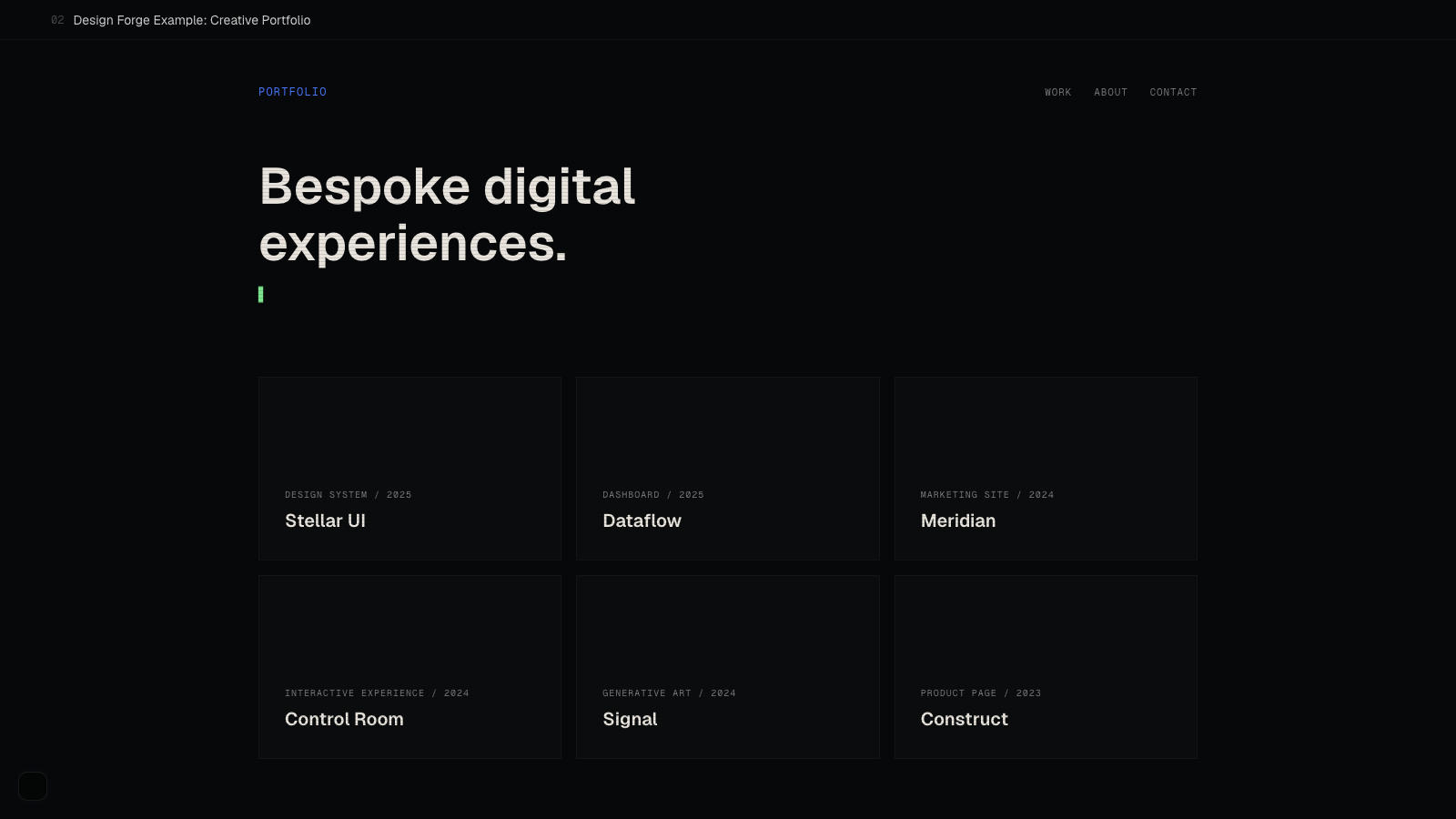The width and height of the screenshot is (1456, 819).
Task: Click the PORTFOLIO logo link
Action: tap(292, 92)
